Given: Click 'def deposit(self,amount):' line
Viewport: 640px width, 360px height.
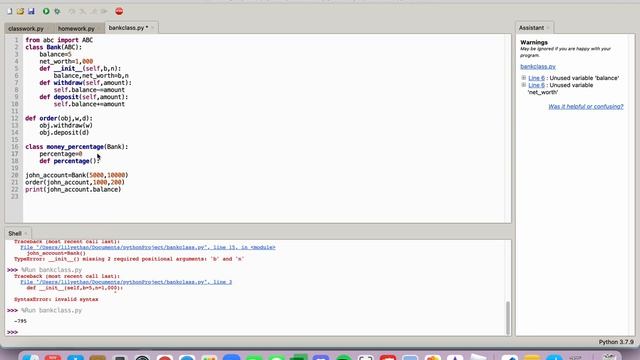Looking at the screenshot, I should click(84, 97).
